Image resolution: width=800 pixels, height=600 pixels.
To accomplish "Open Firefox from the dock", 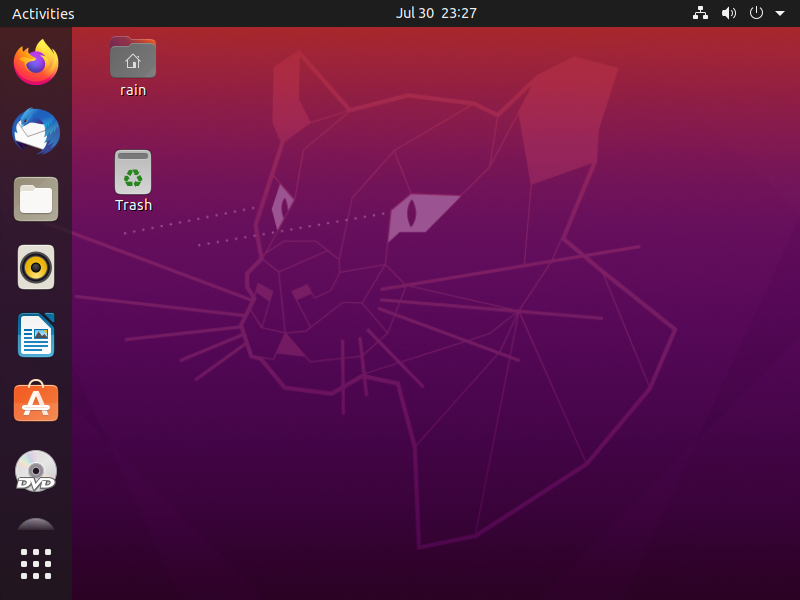I will [36, 63].
